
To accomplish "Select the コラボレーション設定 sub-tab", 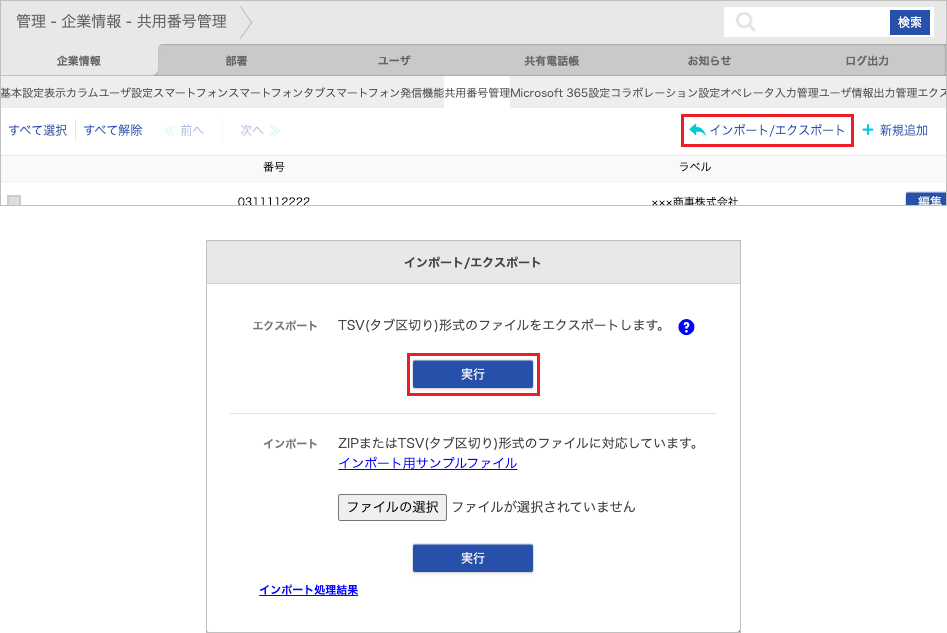I will point(665,92).
